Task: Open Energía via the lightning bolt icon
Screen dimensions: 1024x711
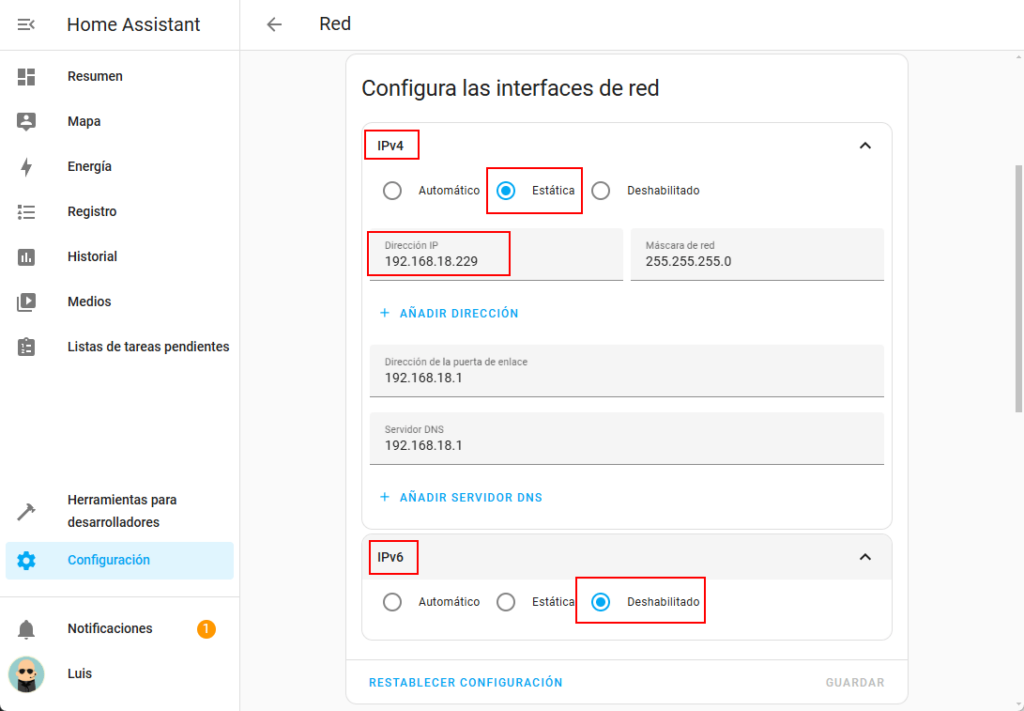Action: (x=26, y=167)
